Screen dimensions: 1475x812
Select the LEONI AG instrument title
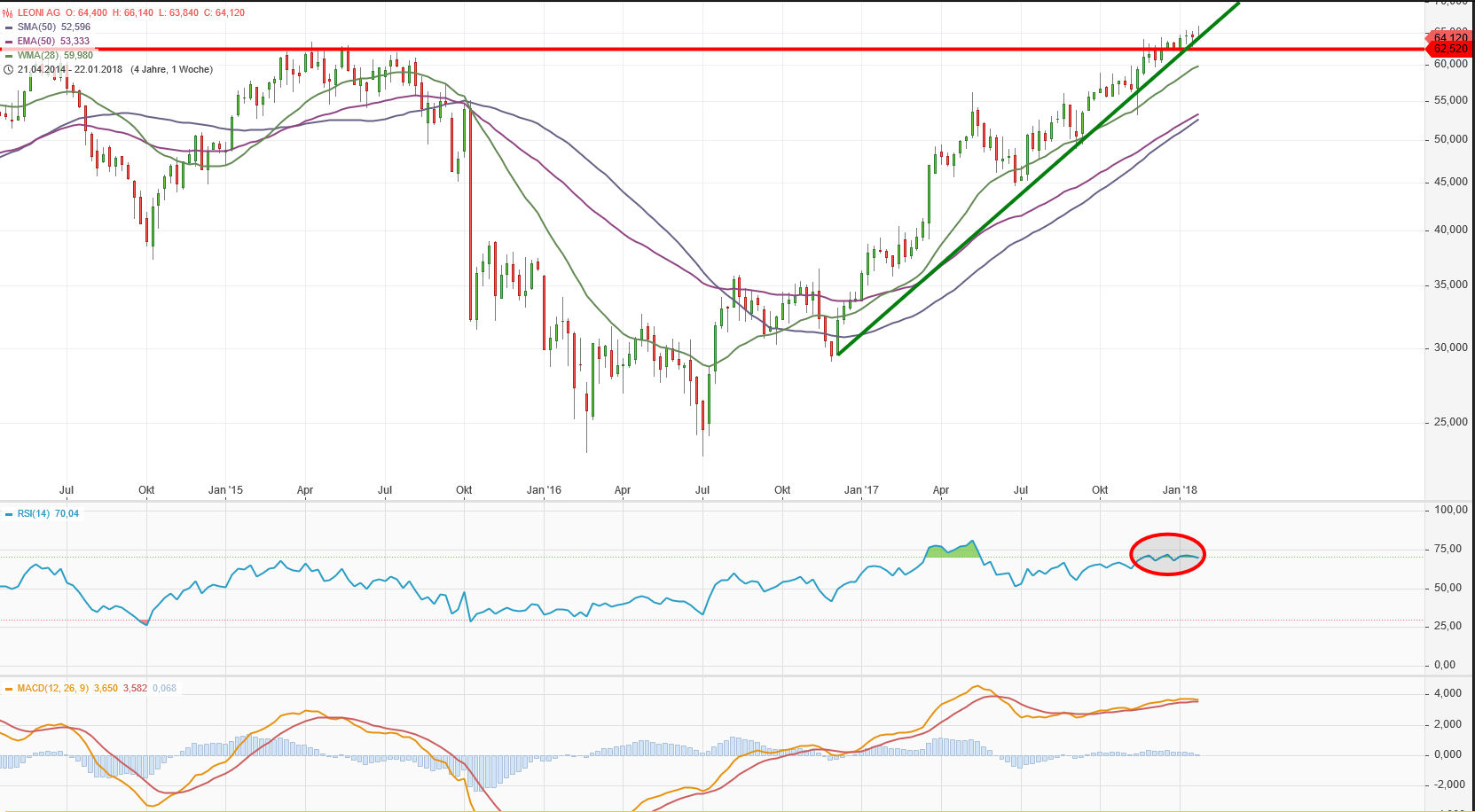(x=38, y=13)
